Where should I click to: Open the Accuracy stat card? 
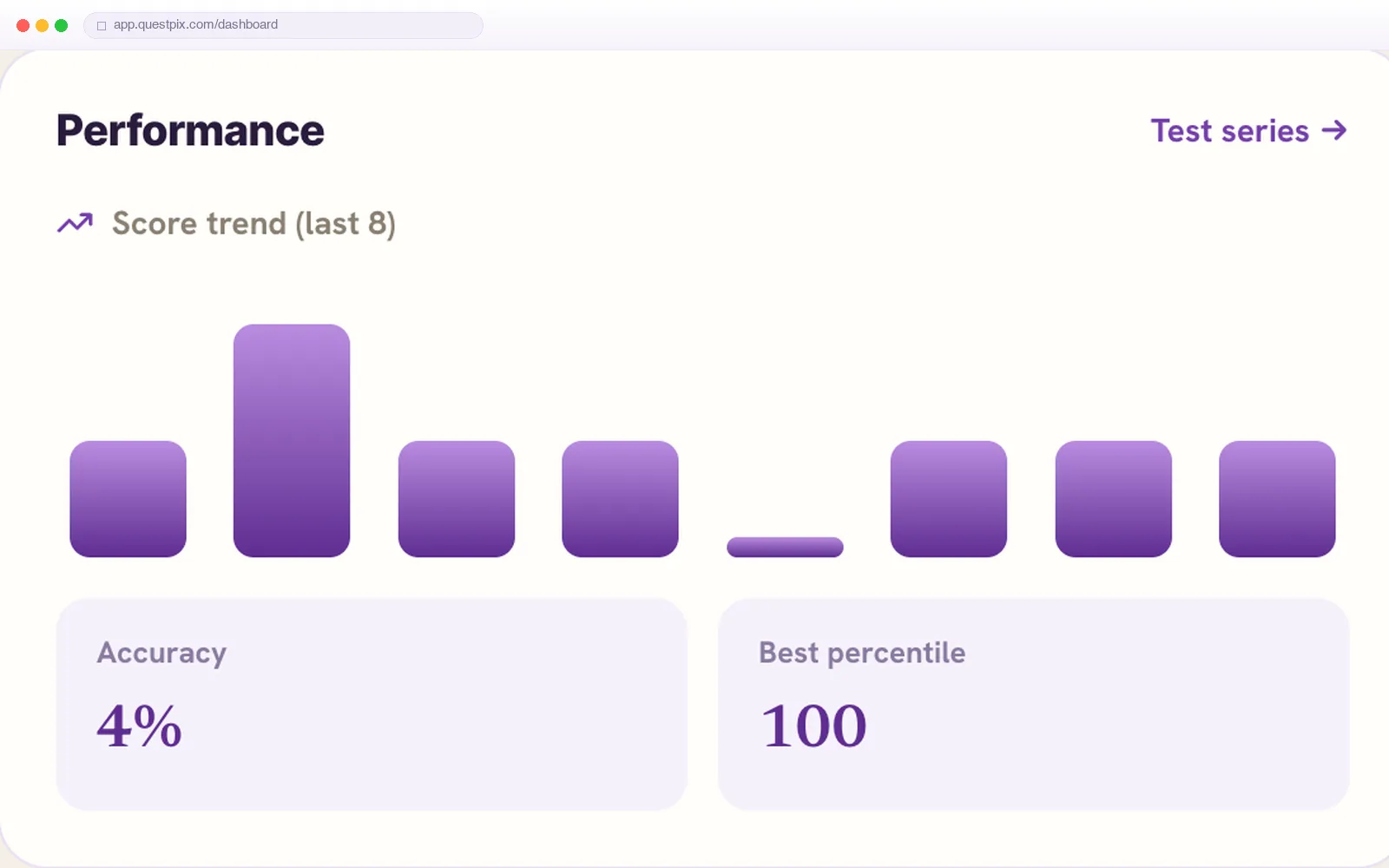[372, 704]
